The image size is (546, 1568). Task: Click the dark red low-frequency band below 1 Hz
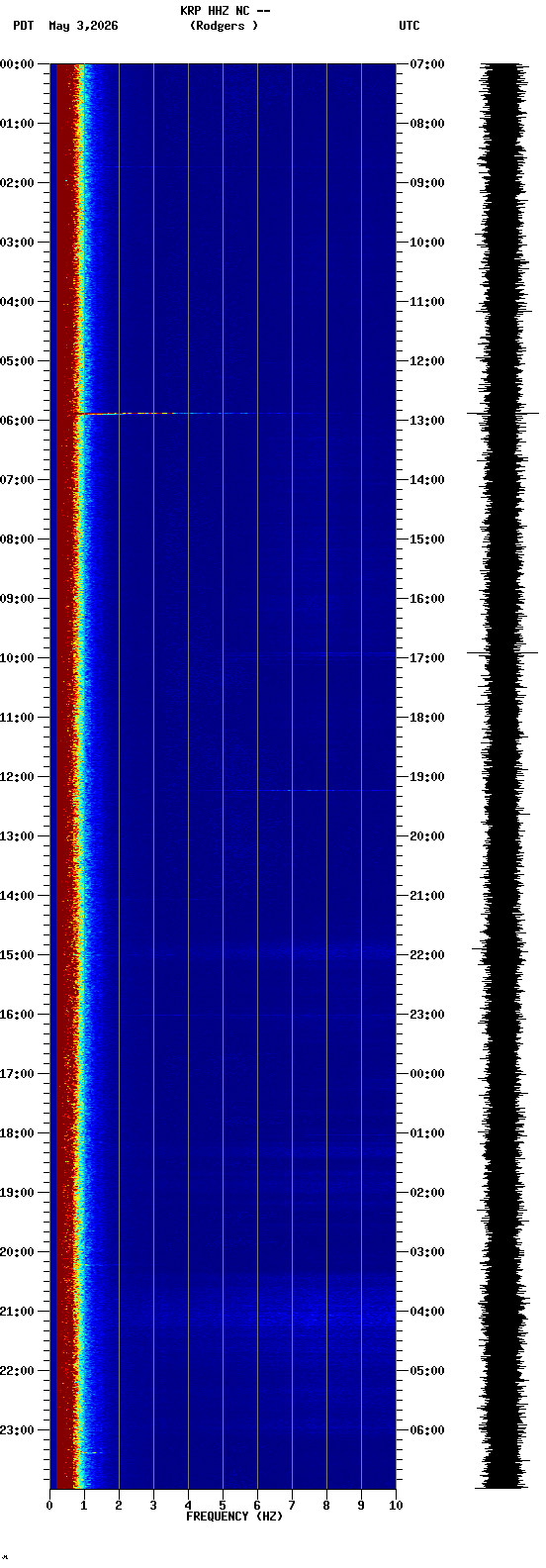tap(64, 776)
